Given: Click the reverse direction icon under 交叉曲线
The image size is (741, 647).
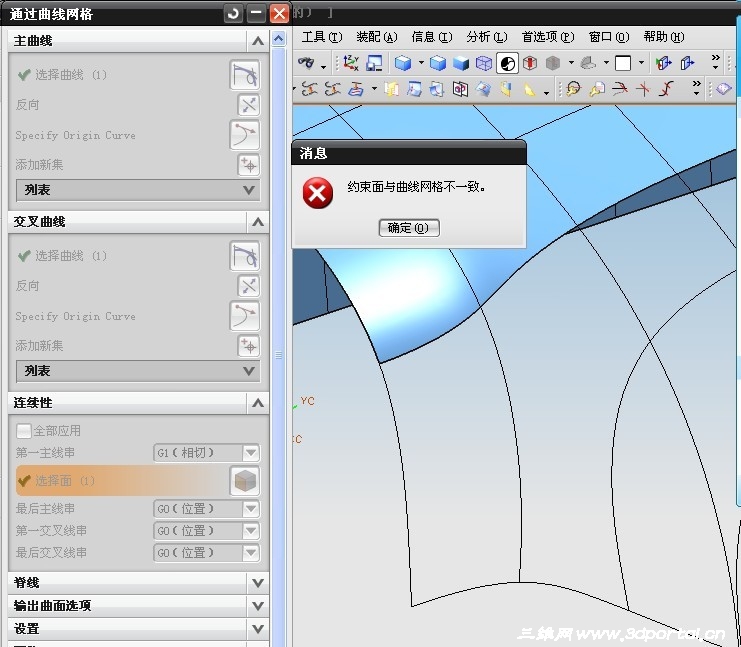Looking at the screenshot, I should click(249, 286).
